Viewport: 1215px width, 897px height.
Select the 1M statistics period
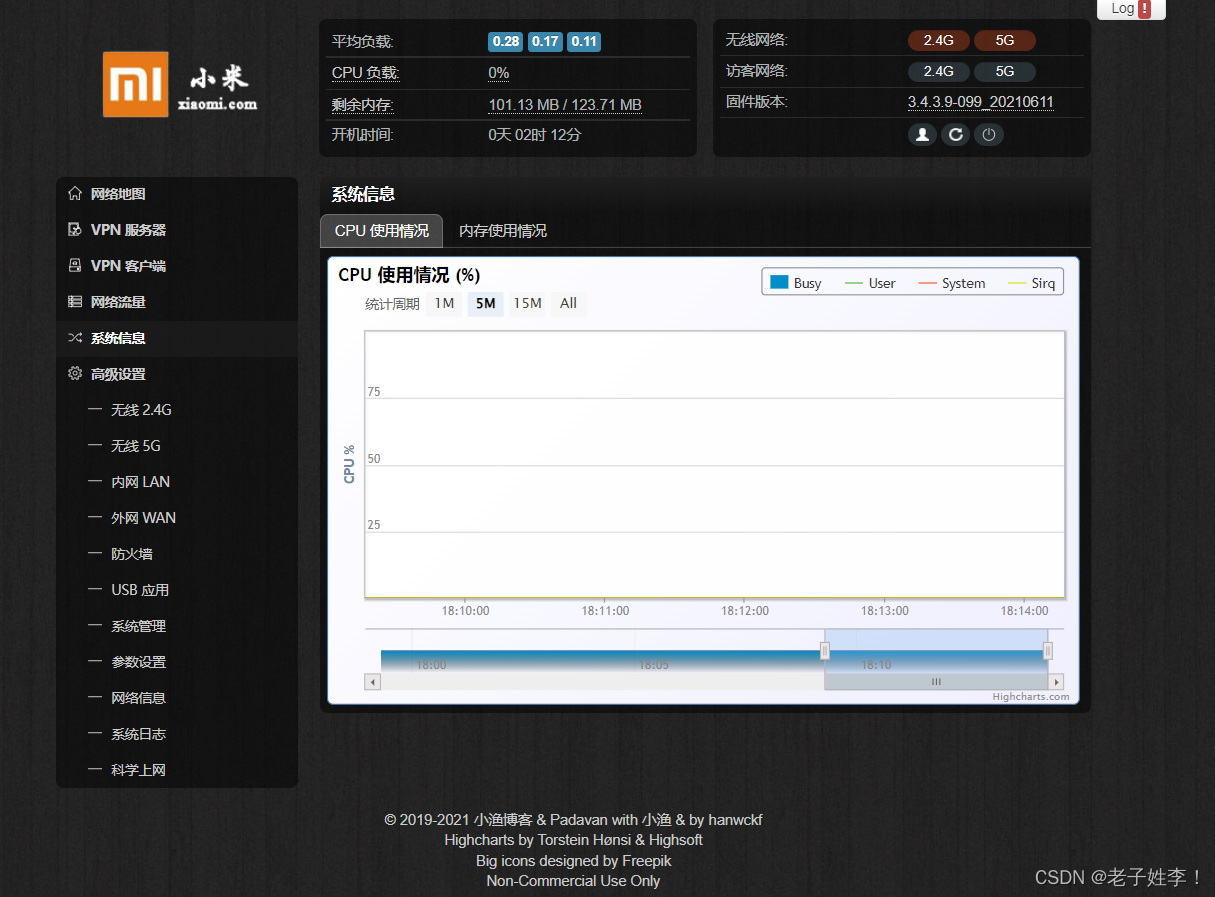(444, 303)
